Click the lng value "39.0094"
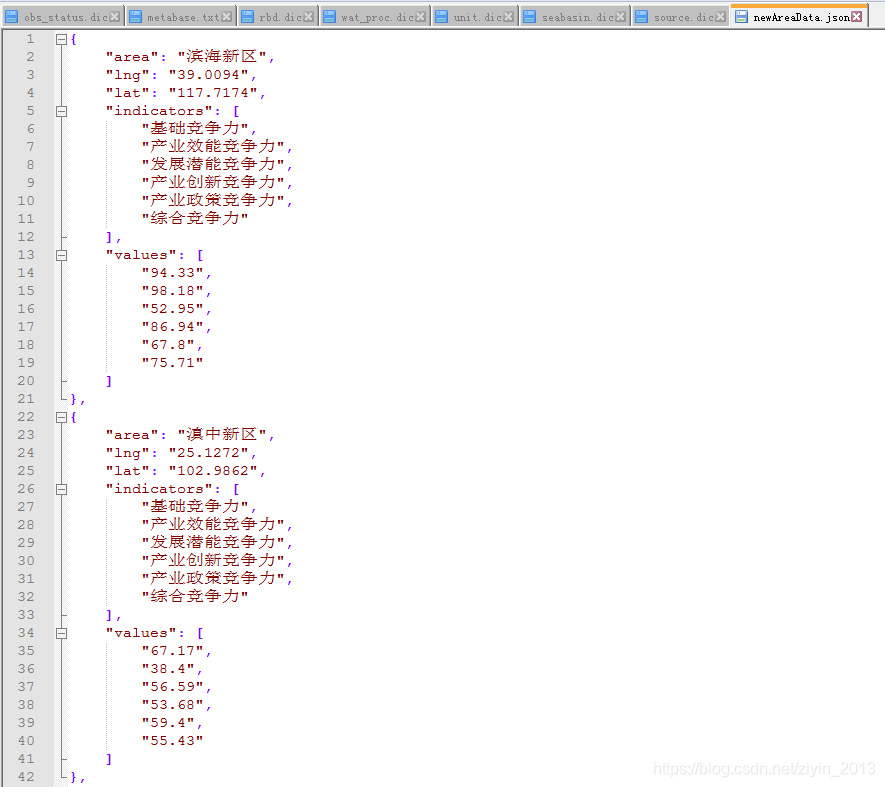 209,75
